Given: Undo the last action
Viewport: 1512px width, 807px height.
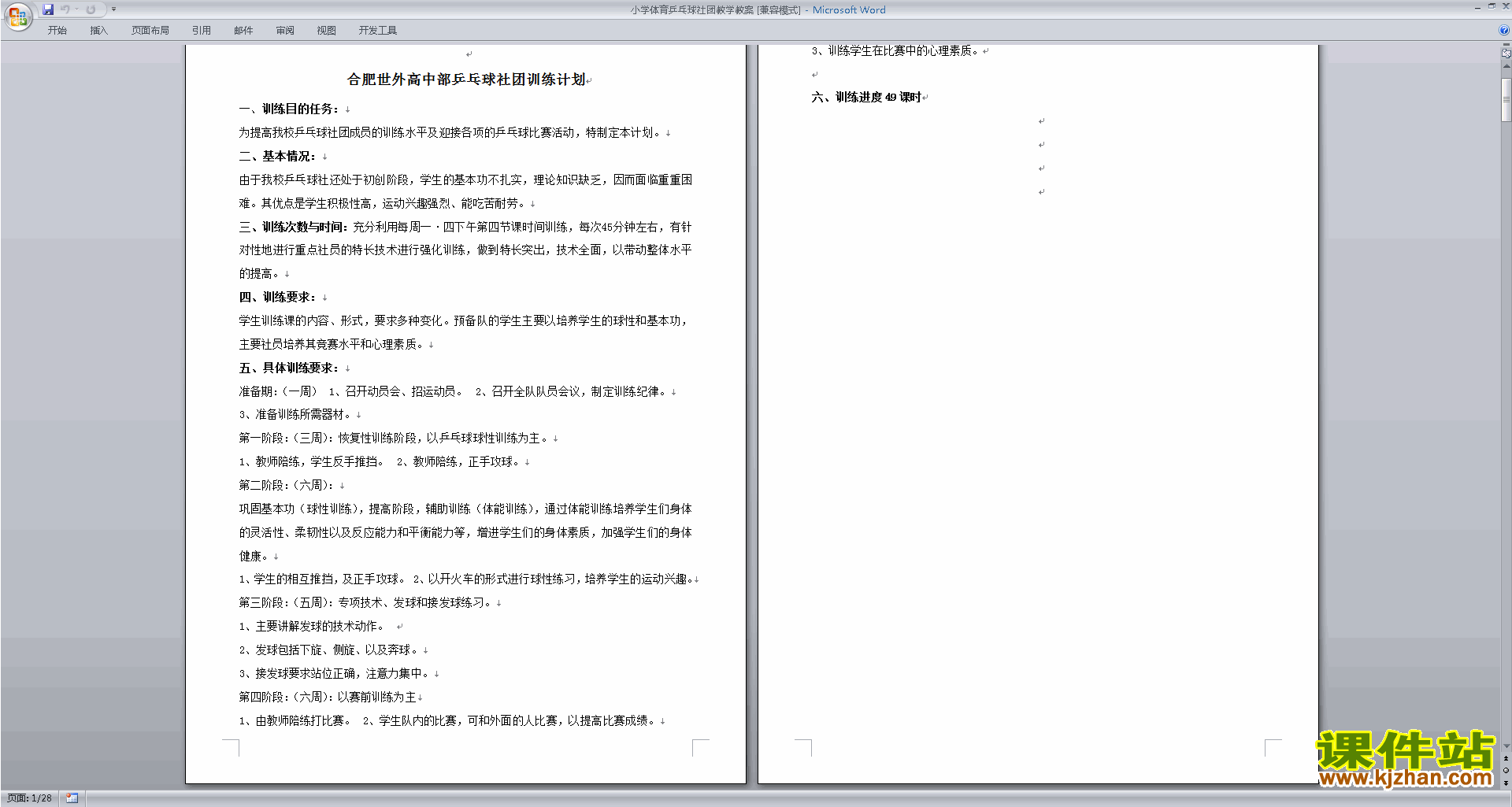Looking at the screenshot, I should click(x=65, y=9).
